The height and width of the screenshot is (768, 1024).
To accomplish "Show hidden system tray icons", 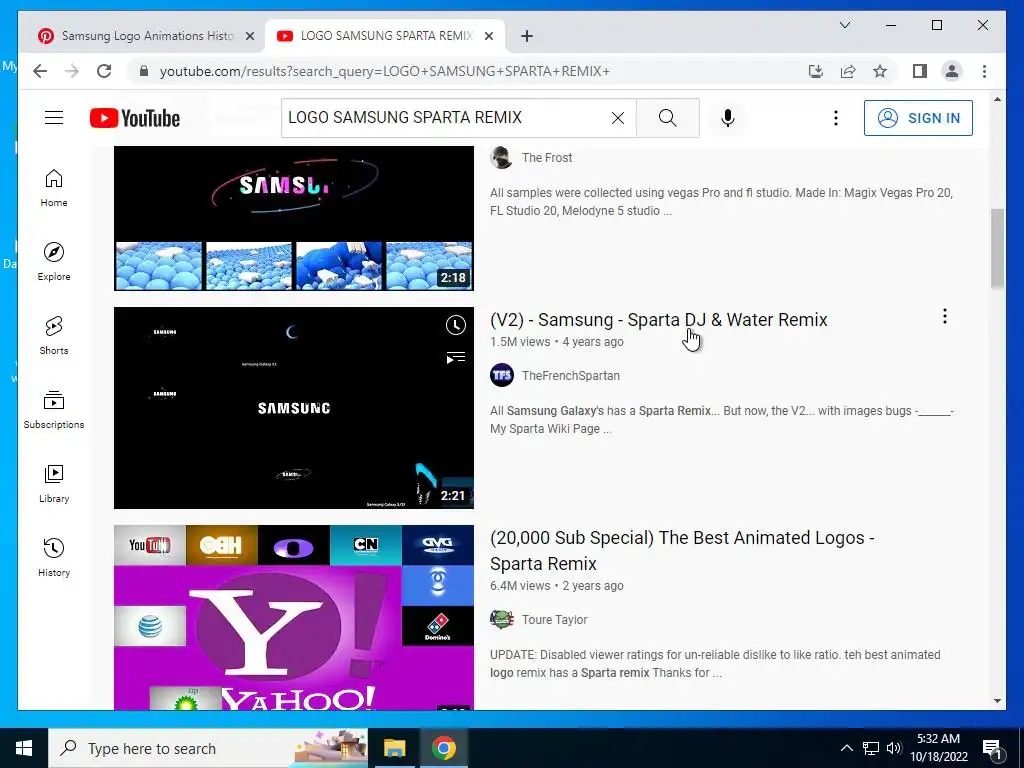I will [846, 748].
